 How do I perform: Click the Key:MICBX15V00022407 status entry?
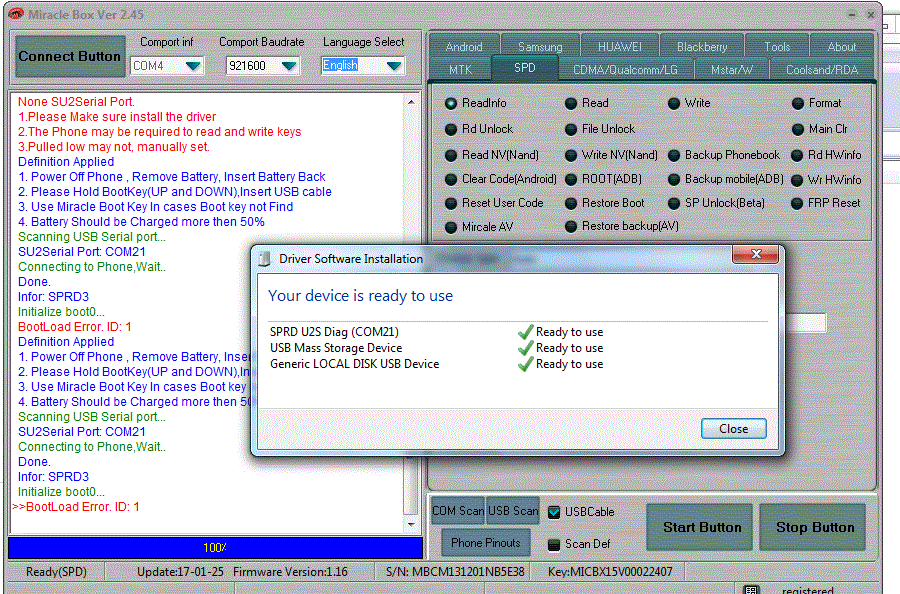pos(610,572)
